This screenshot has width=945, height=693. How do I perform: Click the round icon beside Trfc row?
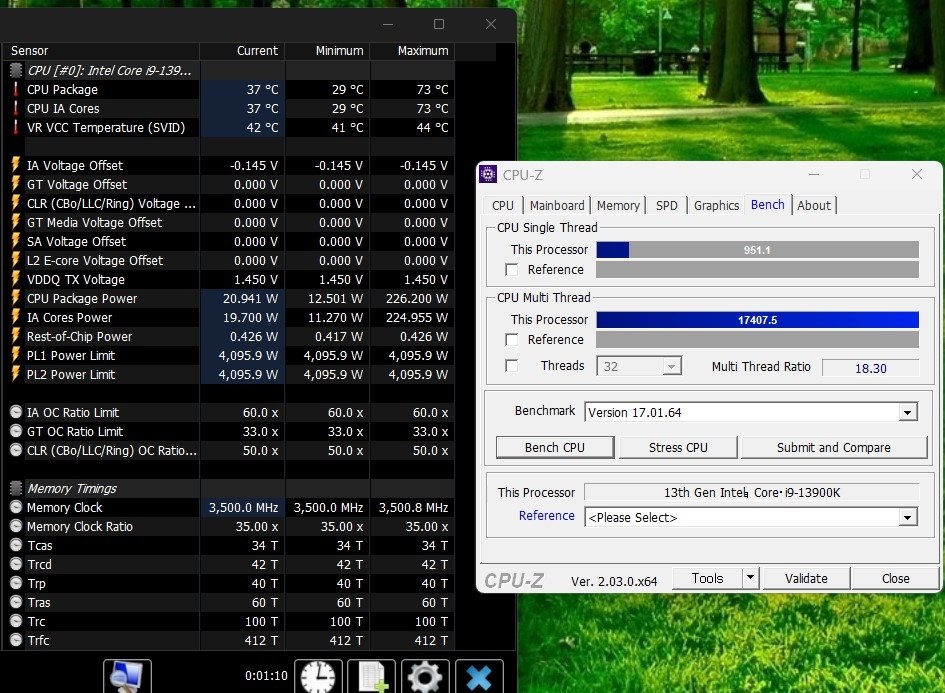point(16,641)
